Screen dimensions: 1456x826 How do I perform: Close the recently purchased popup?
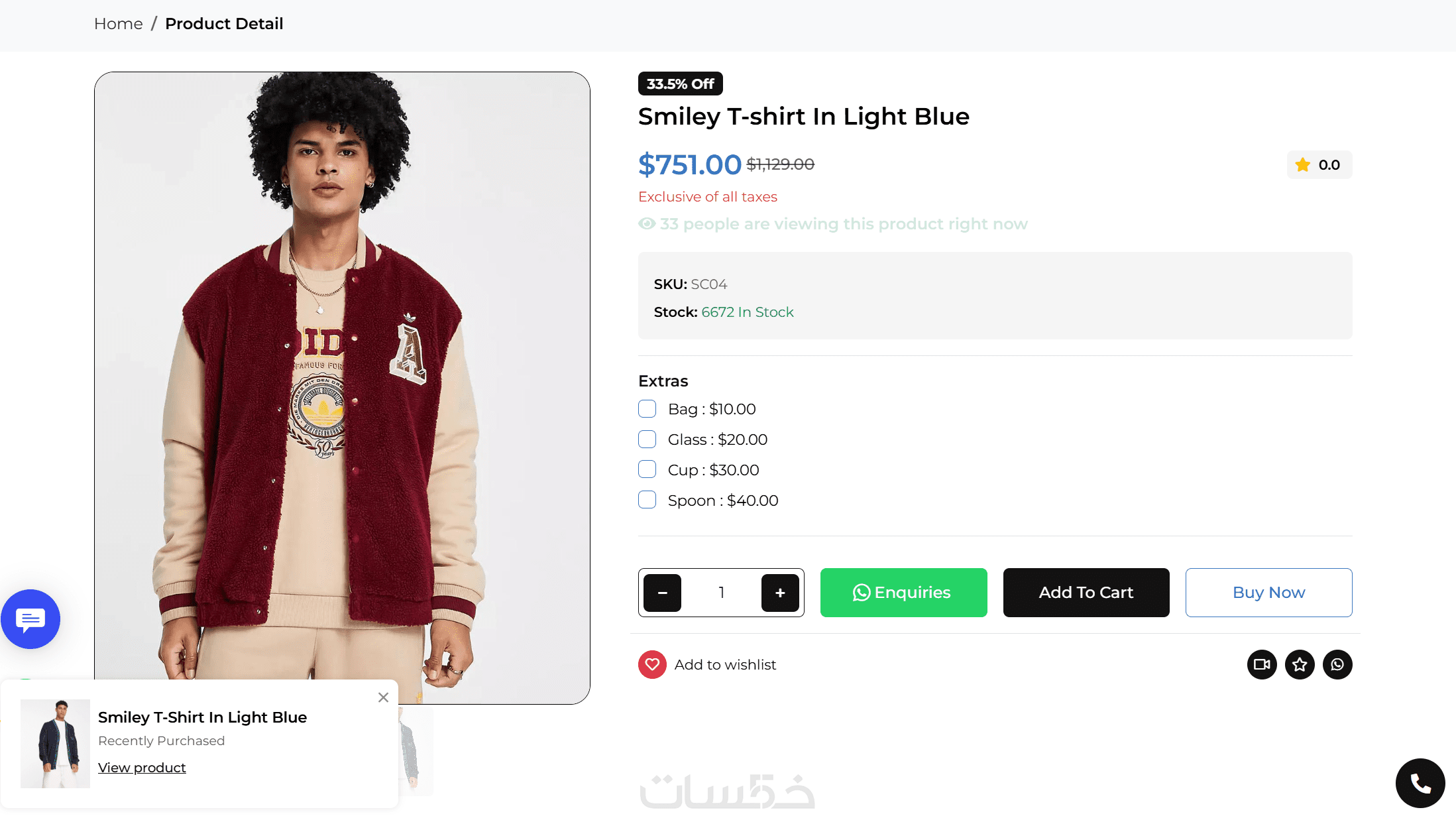click(x=383, y=697)
